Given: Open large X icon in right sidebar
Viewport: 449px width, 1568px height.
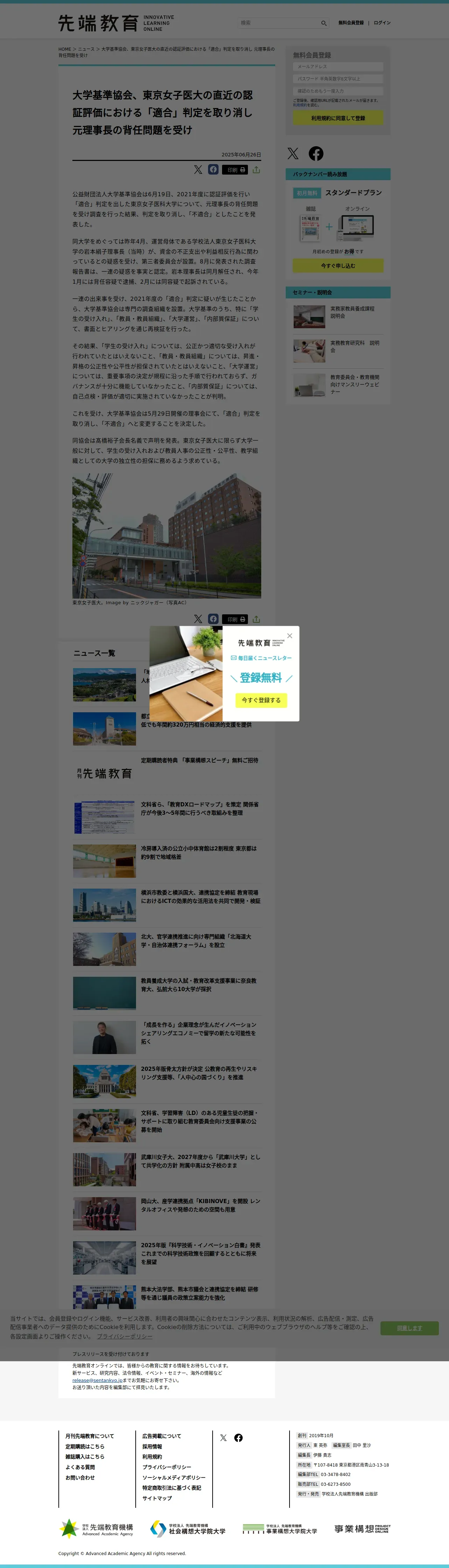Looking at the screenshot, I should point(293,153).
